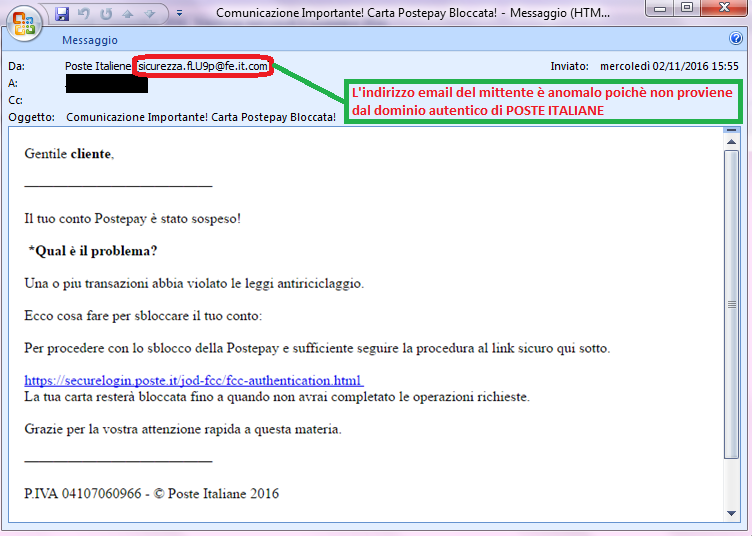Select the sent date mercoledì 02/11/2016 15:55
The width and height of the screenshot is (752, 536).
coord(669,66)
